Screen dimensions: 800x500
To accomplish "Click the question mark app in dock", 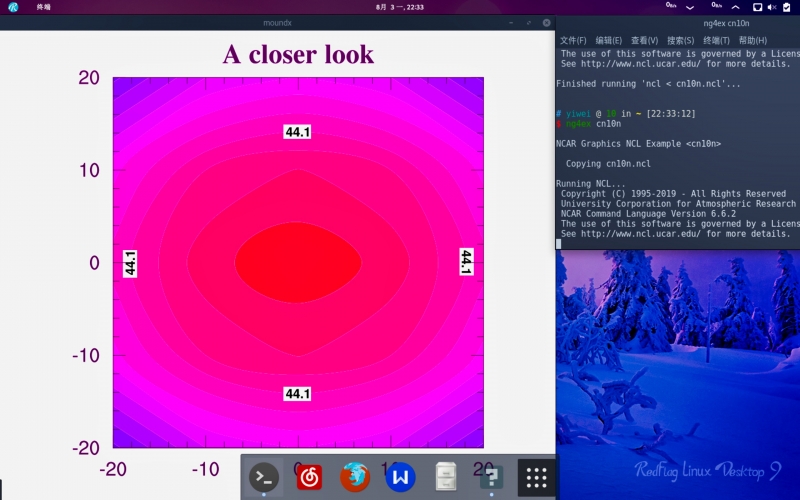I will click(x=490, y=477).
